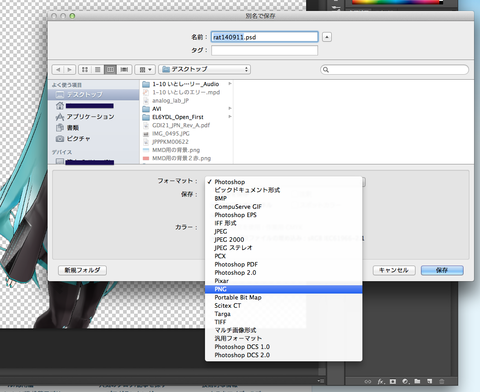
Task: Choose 汎用フォーマット format
Action: pyautogui.click(x=284, y=338)
